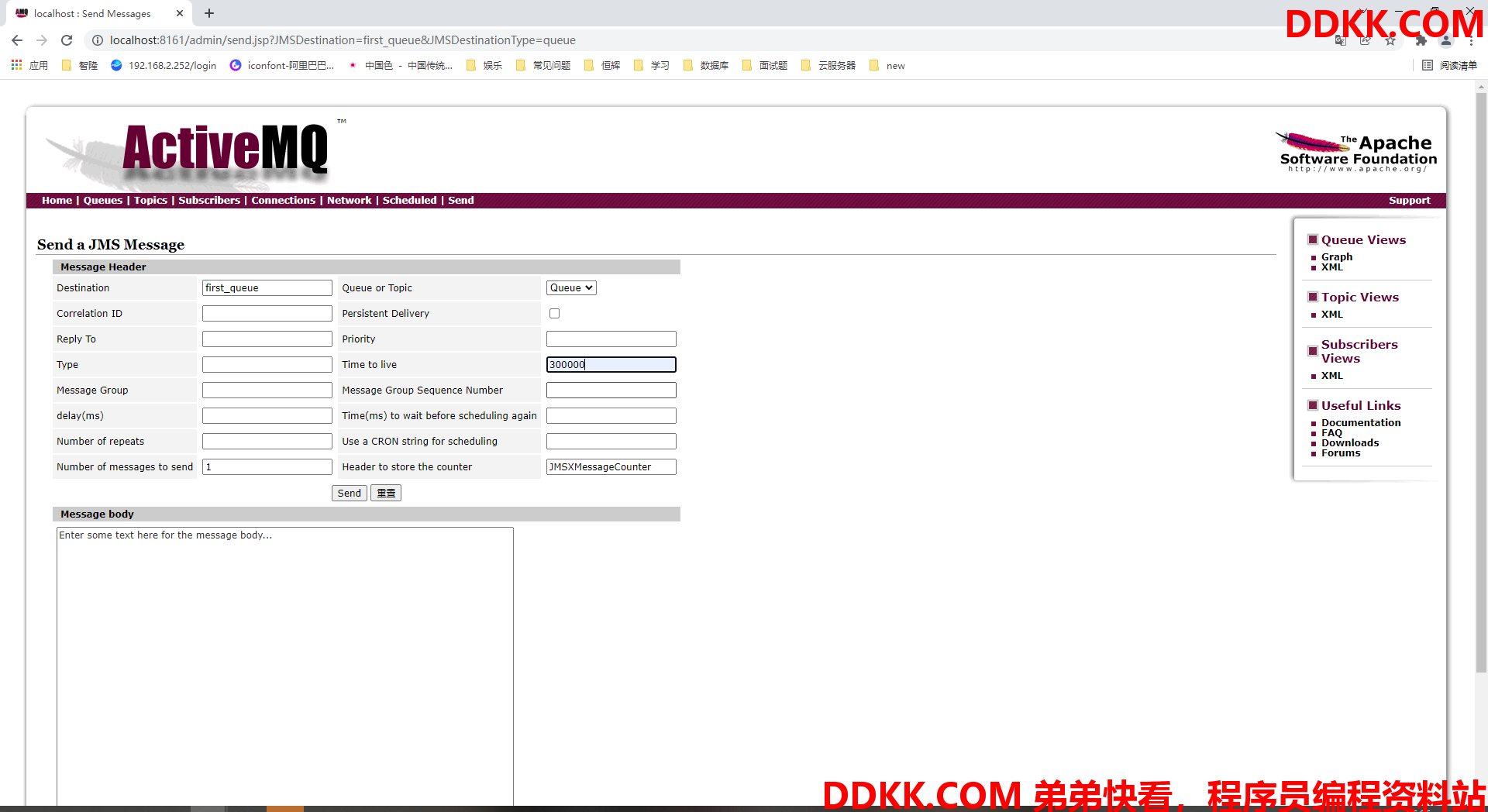Screen dimensions: 1488x812
Task: Click the CRON string input
Action: coord(611,441)
